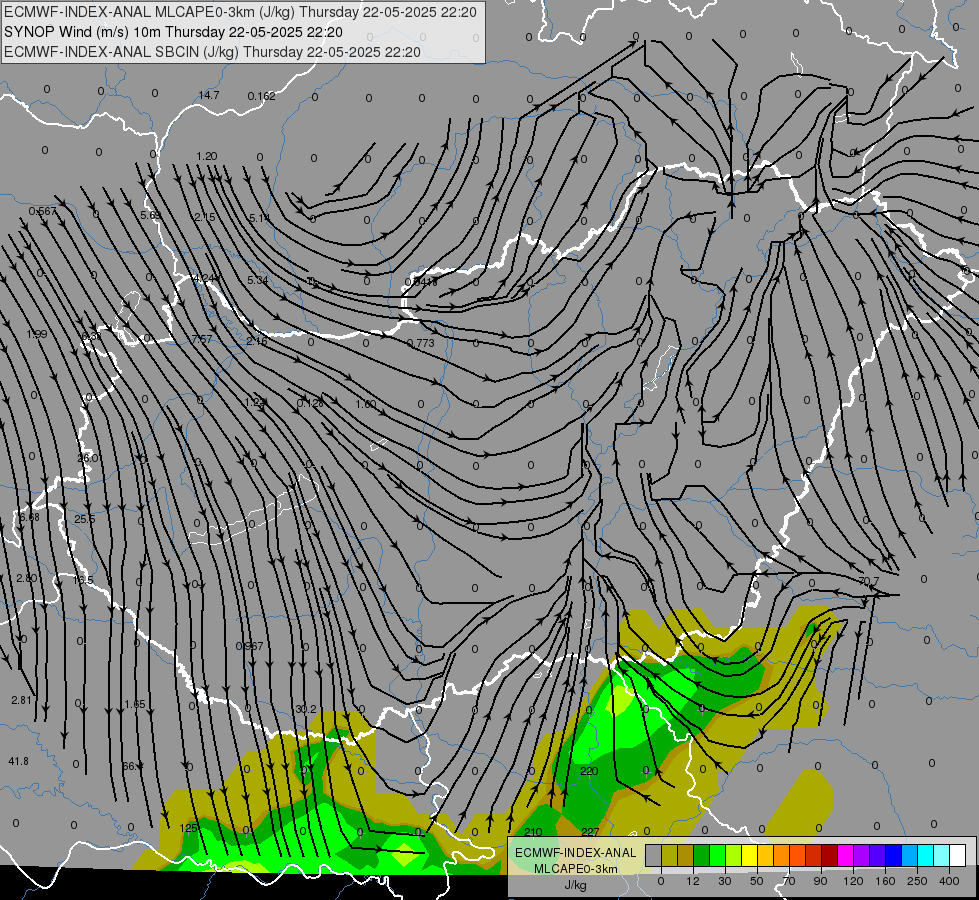Pick the bright green legend swatch
Screen dimensions: 979x900
[717, 855]
